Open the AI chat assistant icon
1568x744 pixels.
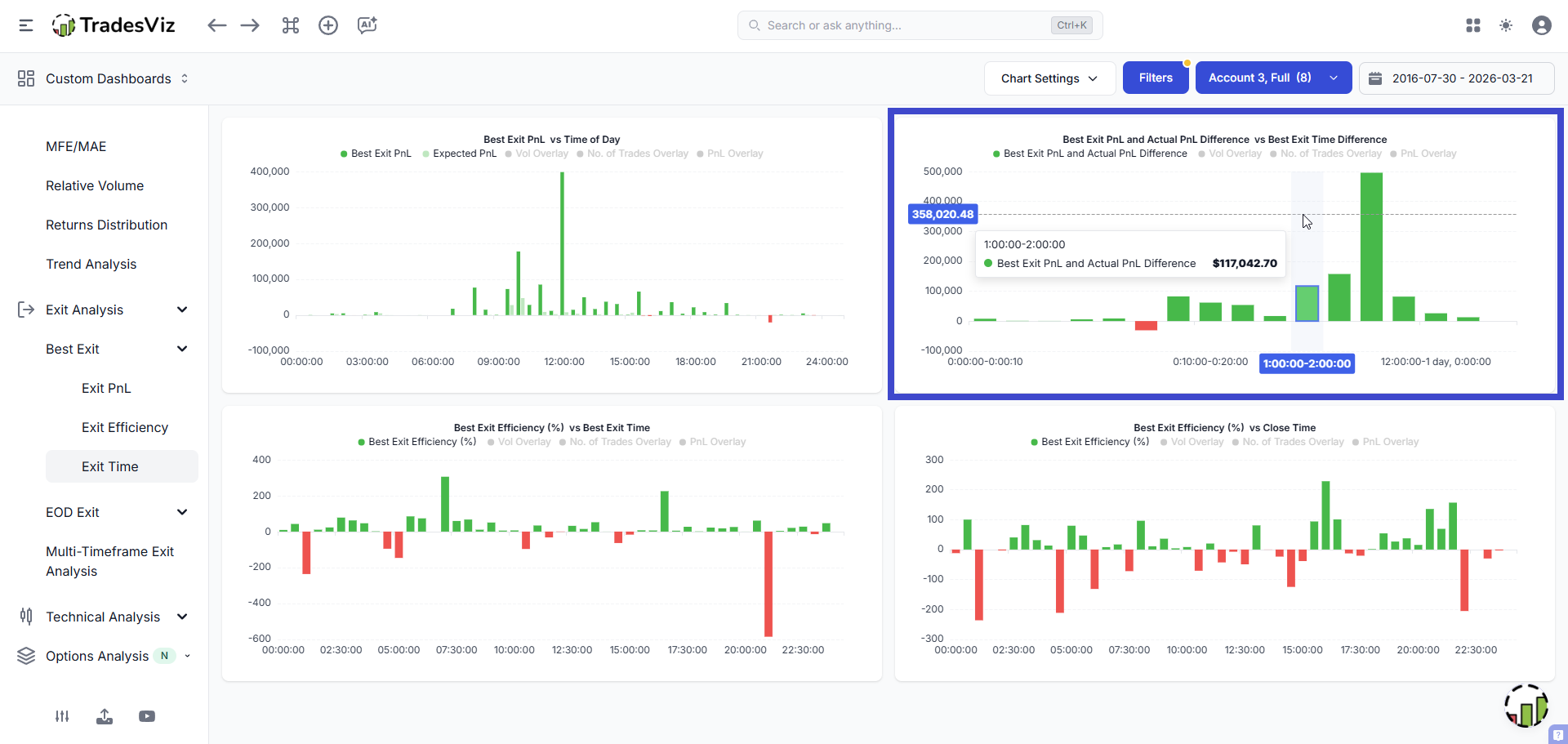[x=367, y=25]
